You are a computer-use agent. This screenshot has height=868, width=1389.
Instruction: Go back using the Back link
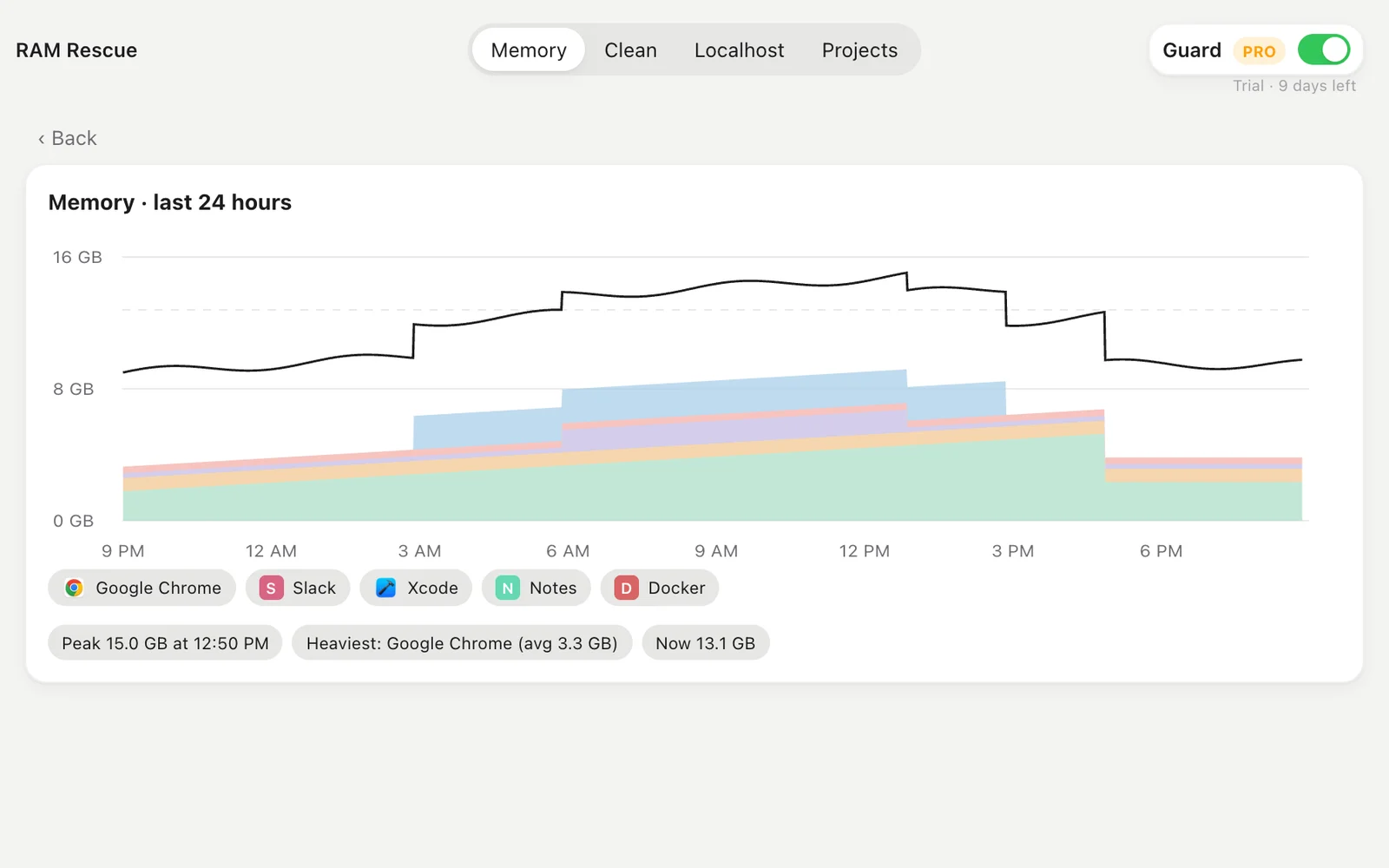(x=67, y=138)
